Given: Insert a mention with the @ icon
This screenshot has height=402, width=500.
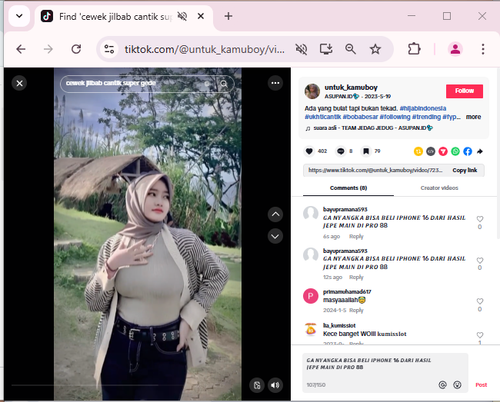Looking at the screenshot, I should pyautogui.click(x=442, y=385).
